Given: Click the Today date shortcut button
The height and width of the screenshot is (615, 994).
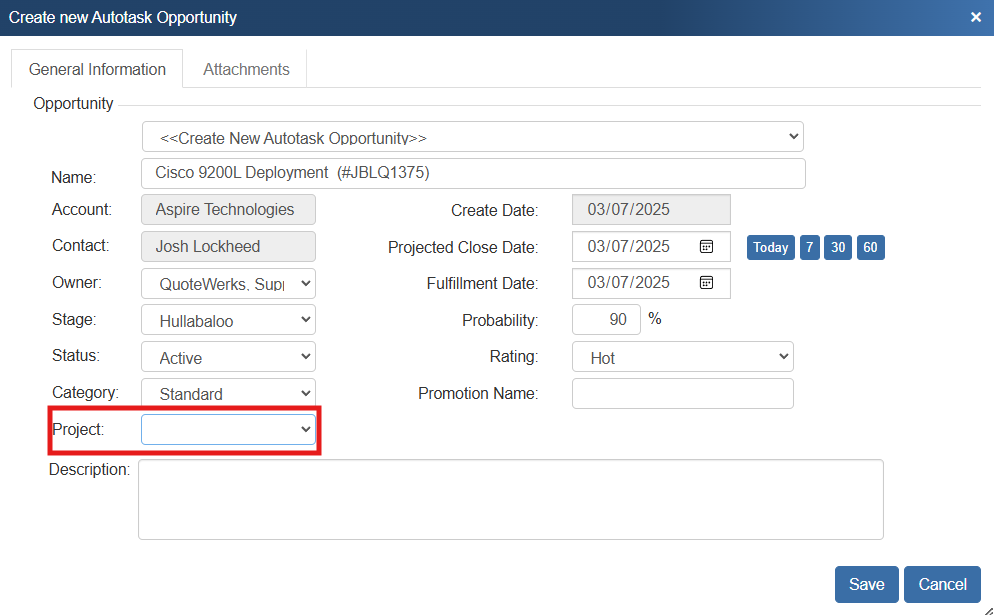Looking at the screenshot, I should (x=770, y=247).
